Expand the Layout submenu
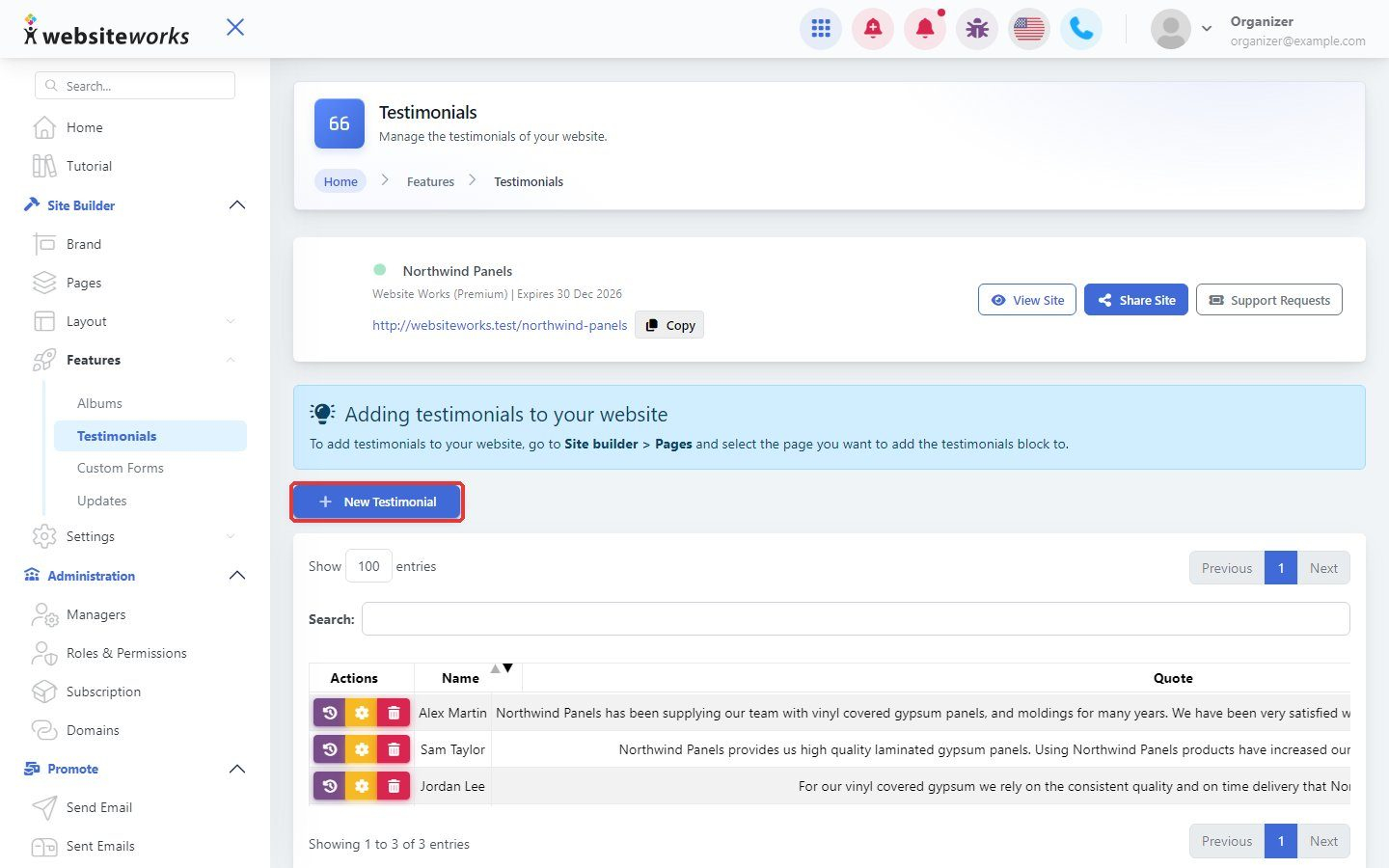1389x868 pixels. click(231, 321)
